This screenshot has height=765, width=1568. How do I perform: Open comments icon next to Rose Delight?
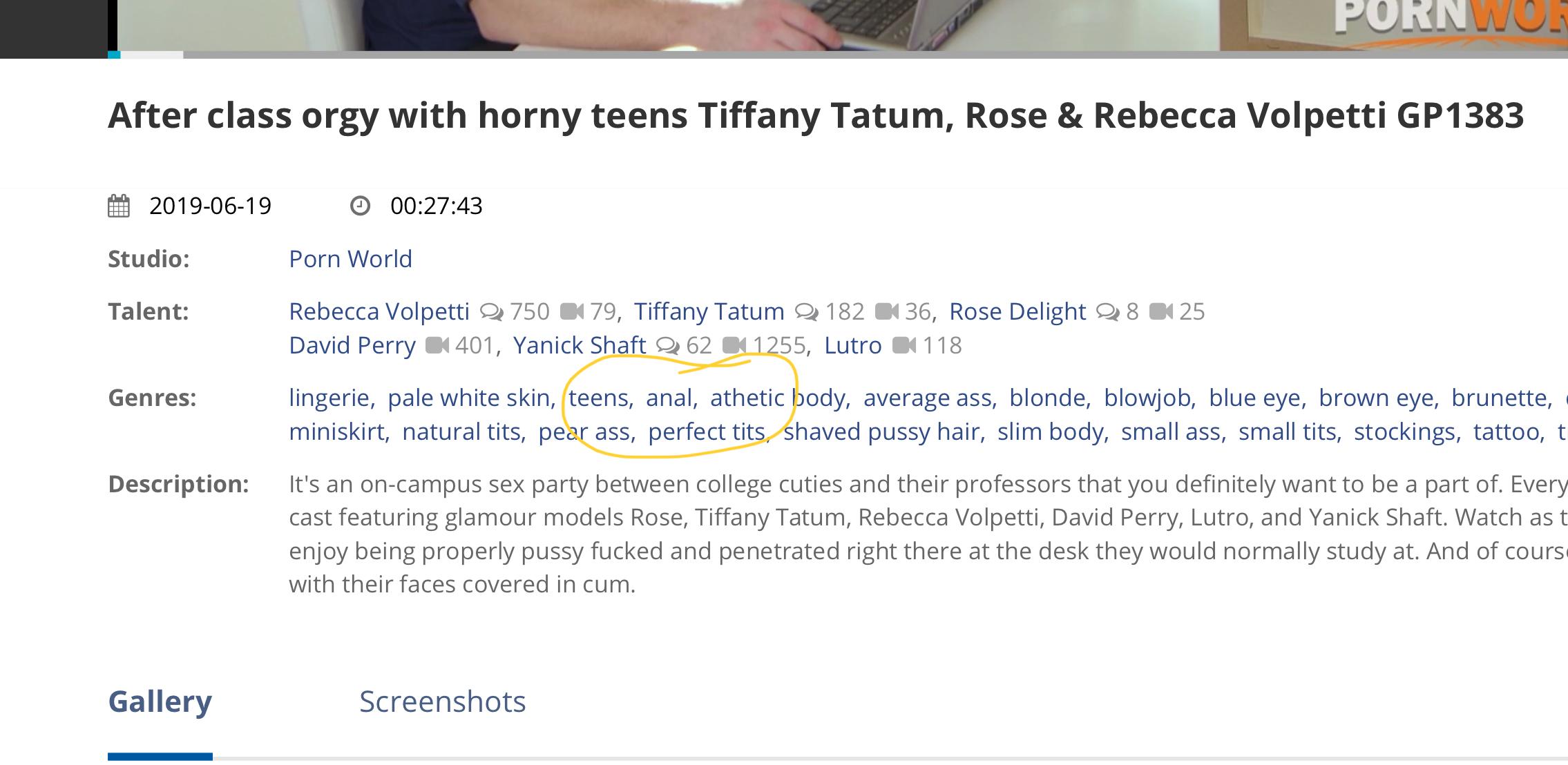click(1108, 312)
